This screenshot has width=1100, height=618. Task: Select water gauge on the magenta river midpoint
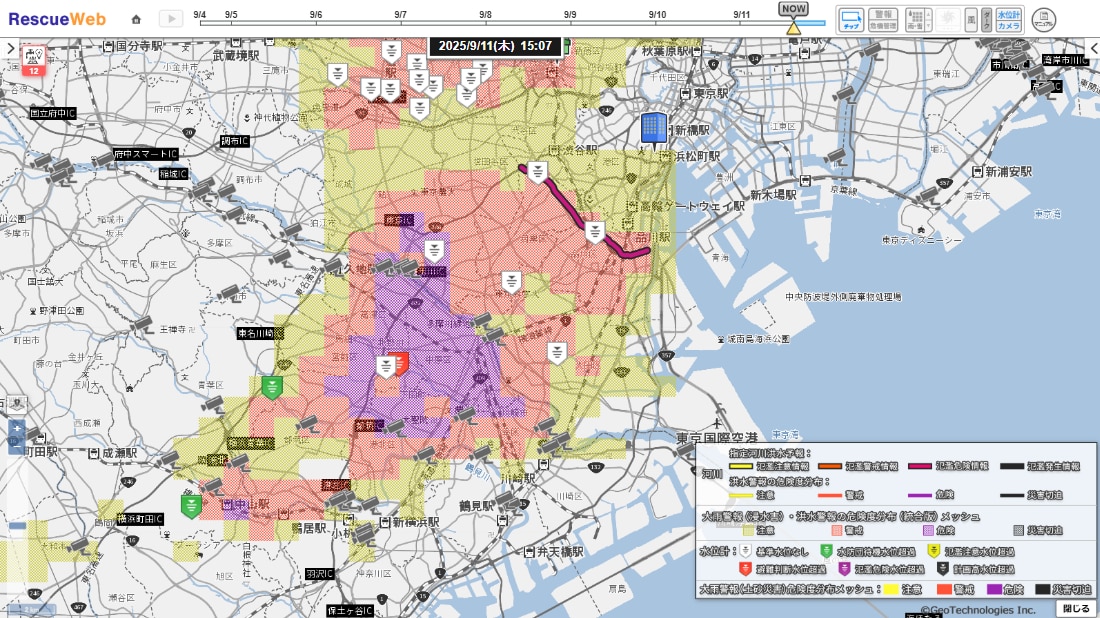coord(595,231)
